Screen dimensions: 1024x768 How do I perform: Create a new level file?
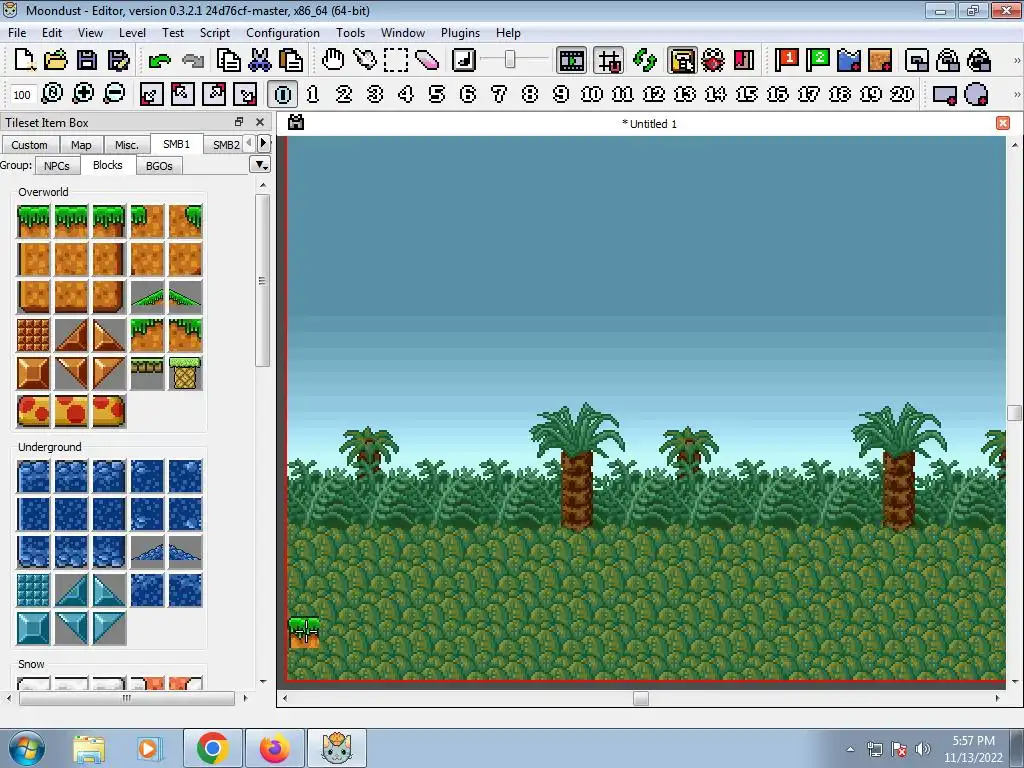point(24,60)
